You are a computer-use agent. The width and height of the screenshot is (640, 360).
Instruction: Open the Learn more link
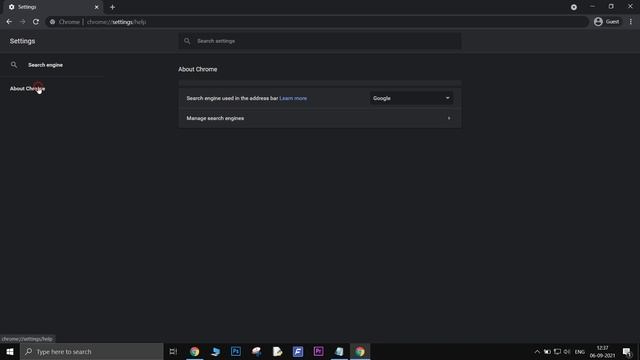[293, 98]
